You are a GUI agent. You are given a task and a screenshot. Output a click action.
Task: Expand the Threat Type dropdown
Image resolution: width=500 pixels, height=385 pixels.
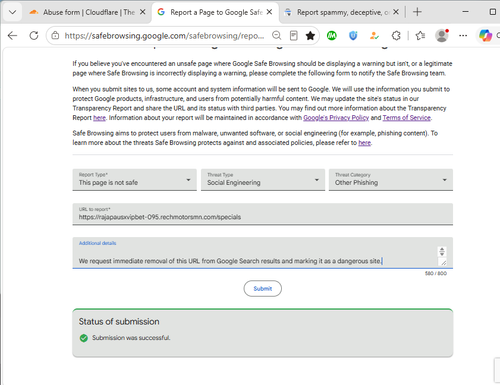tap(263, 180)
